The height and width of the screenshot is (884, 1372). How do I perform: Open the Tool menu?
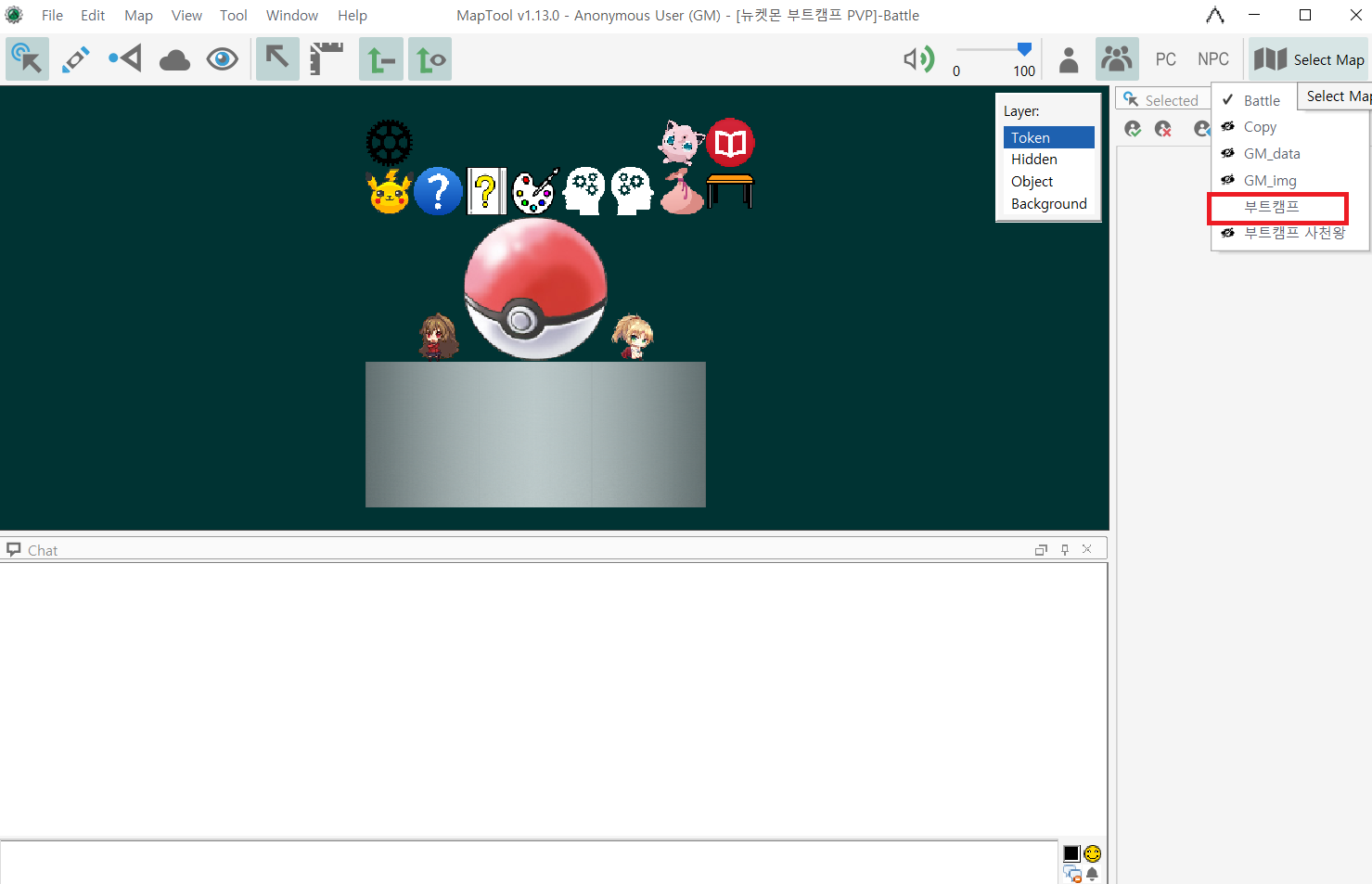(x=233, y=16)
